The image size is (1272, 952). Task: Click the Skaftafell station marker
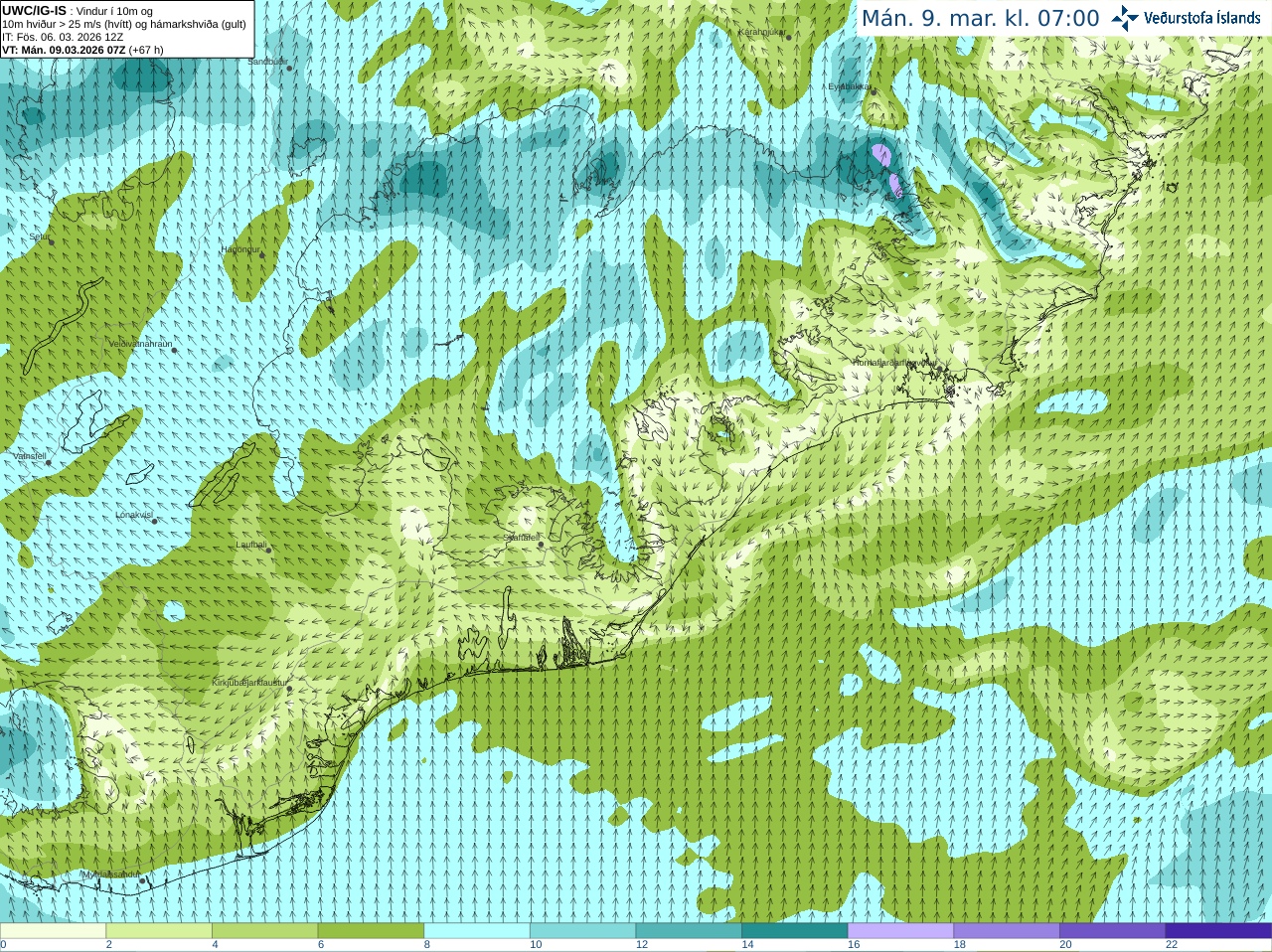(540, 543)
